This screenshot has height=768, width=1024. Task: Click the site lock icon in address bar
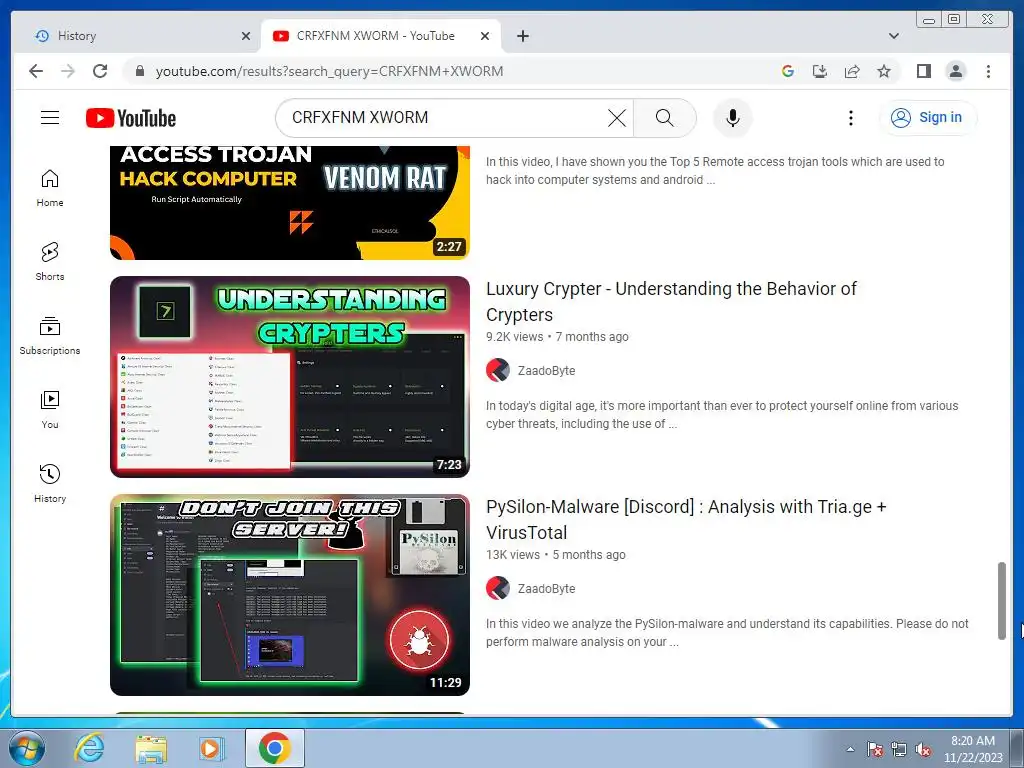[139, 71]
